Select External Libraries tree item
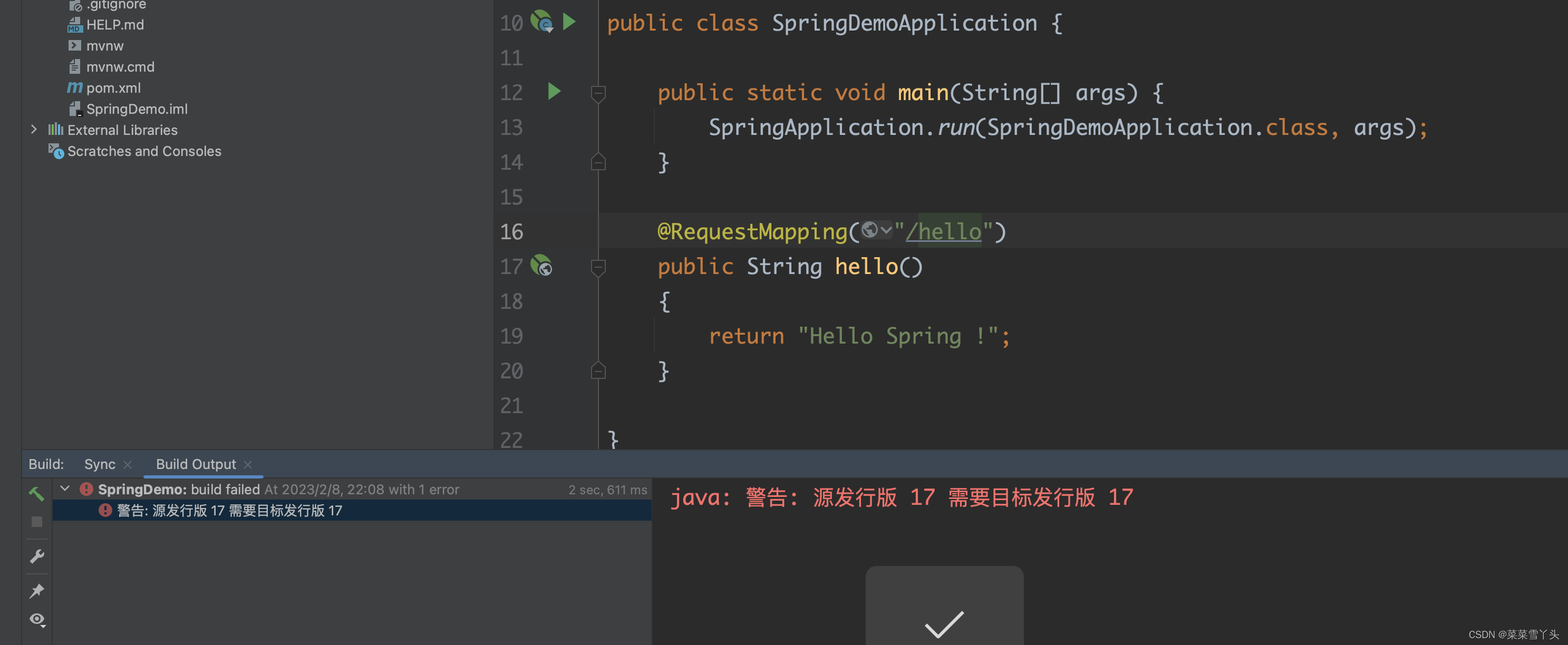1568x645 pixels. pos(122,130)
